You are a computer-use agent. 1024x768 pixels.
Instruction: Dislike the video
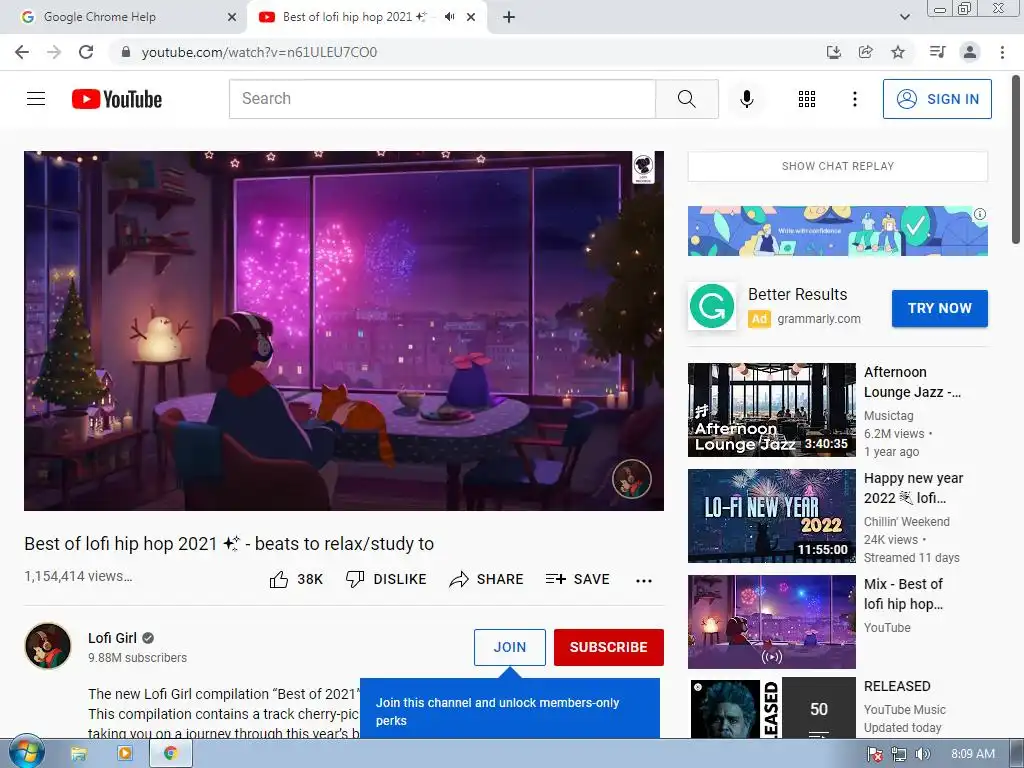[386, 579]
